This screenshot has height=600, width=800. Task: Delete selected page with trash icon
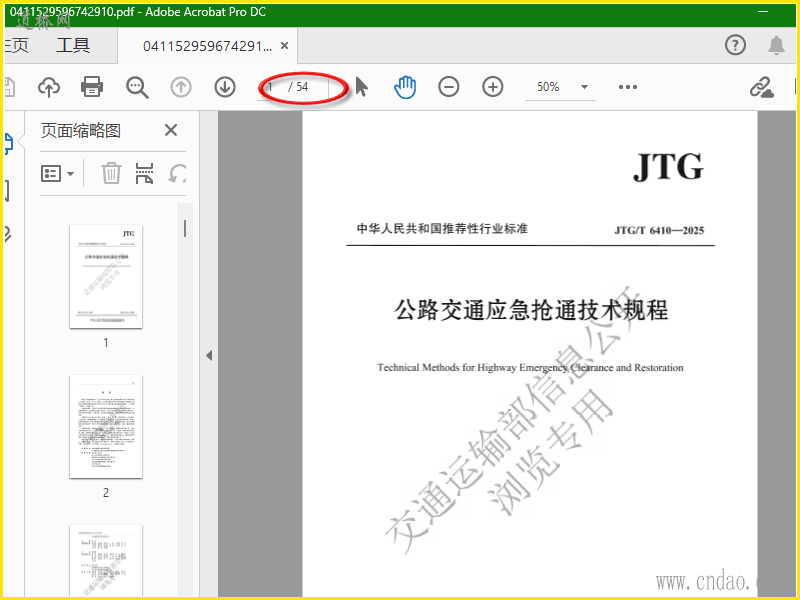111,173
